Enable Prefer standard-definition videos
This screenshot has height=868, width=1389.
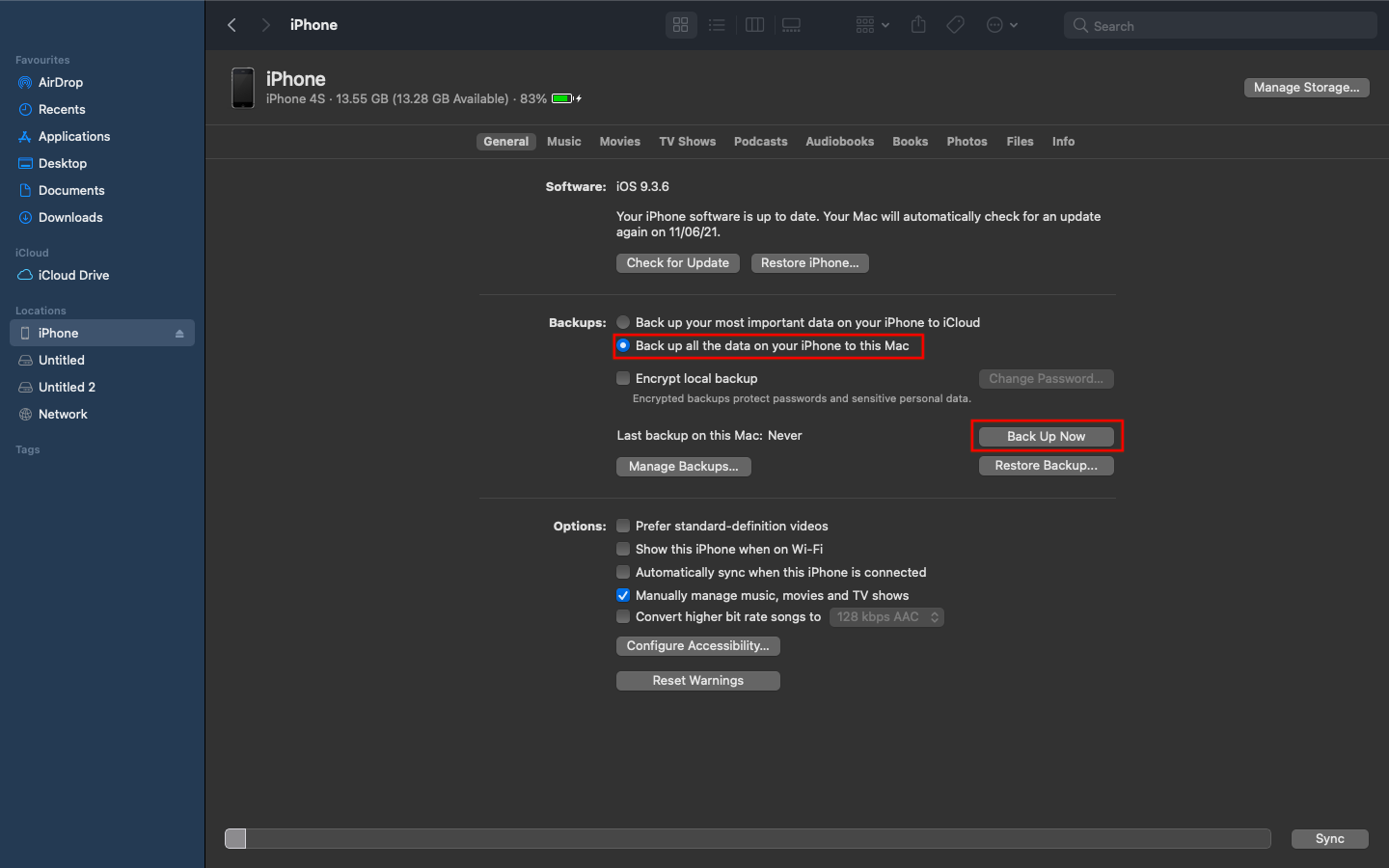(623, 527)
